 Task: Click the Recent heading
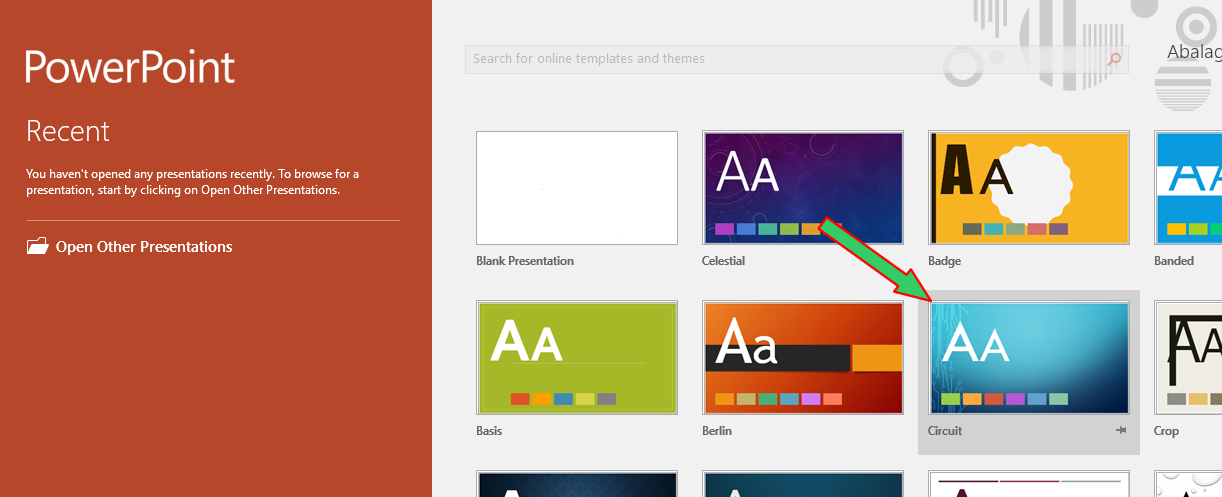coord(68,131)
